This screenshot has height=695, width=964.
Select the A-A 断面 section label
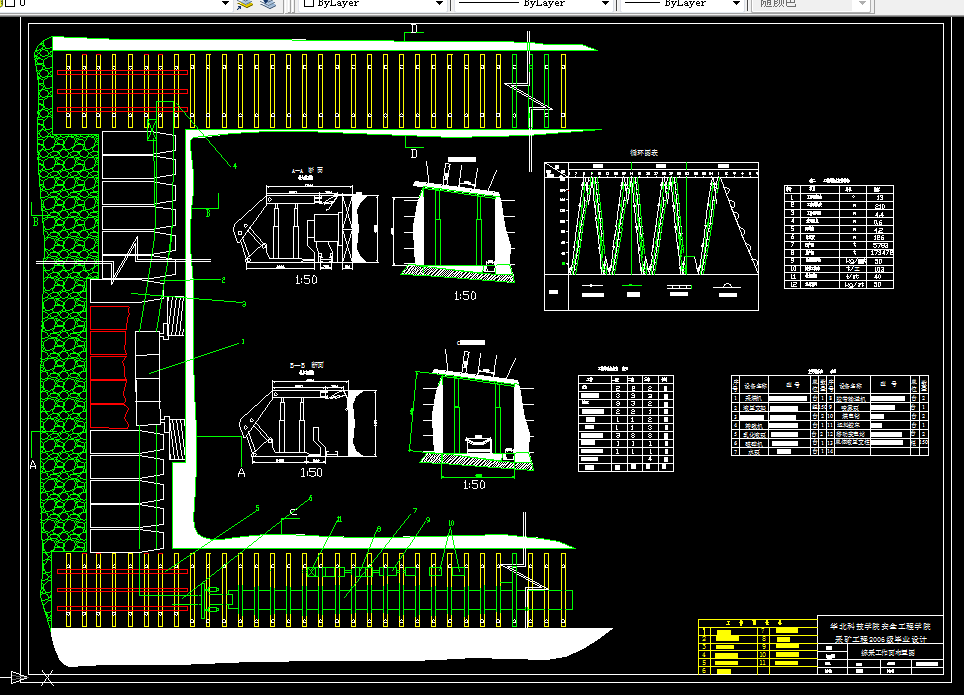307,170
